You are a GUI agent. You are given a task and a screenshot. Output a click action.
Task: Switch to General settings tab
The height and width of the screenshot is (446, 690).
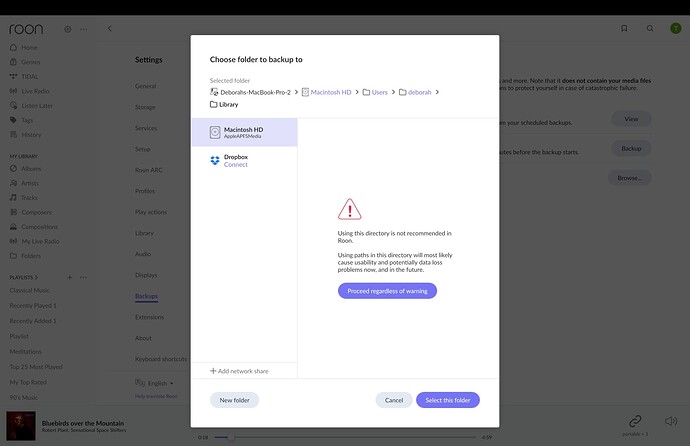[x=145, y=86]
